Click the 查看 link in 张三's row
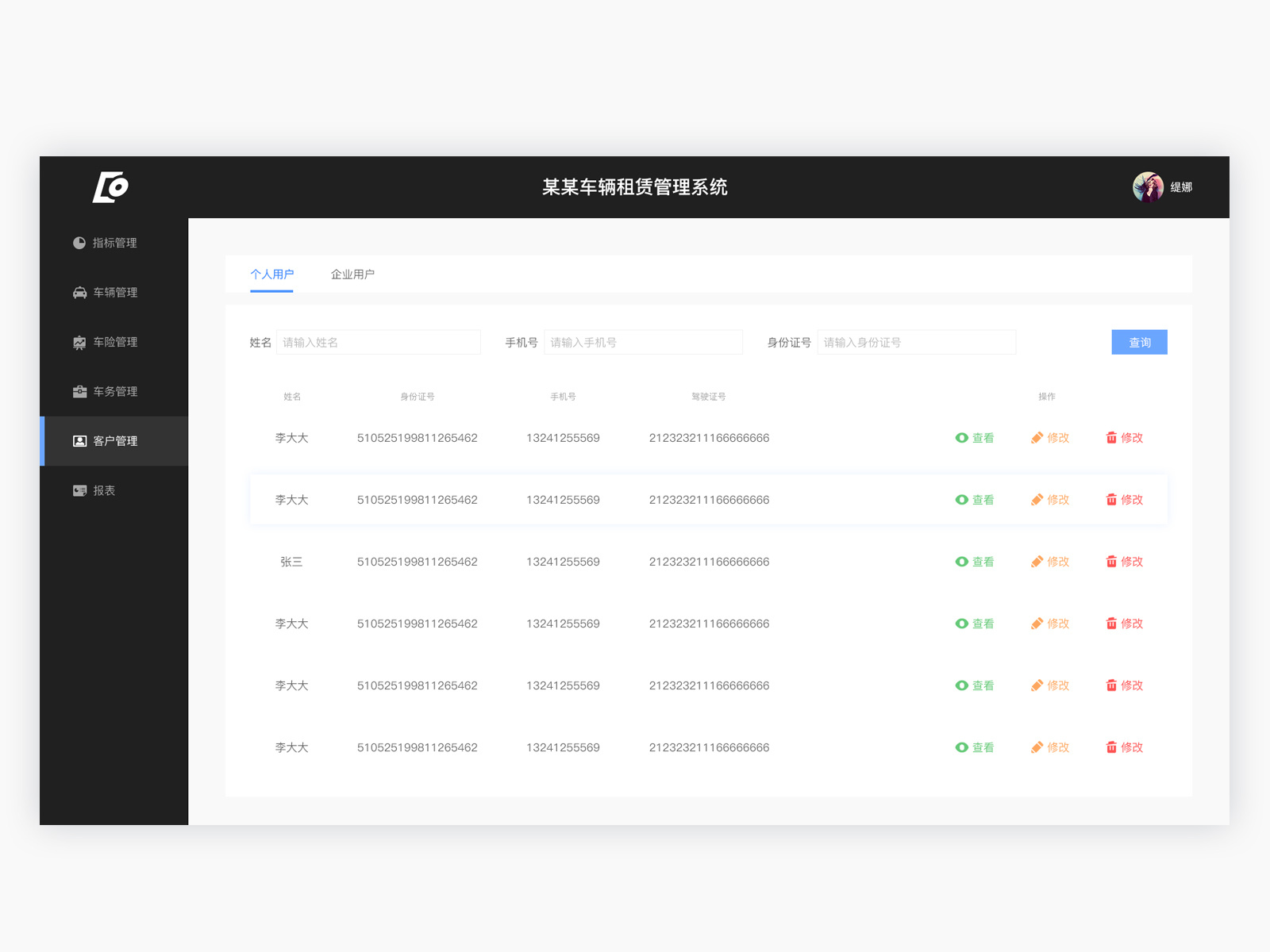 tap(982, 561)
